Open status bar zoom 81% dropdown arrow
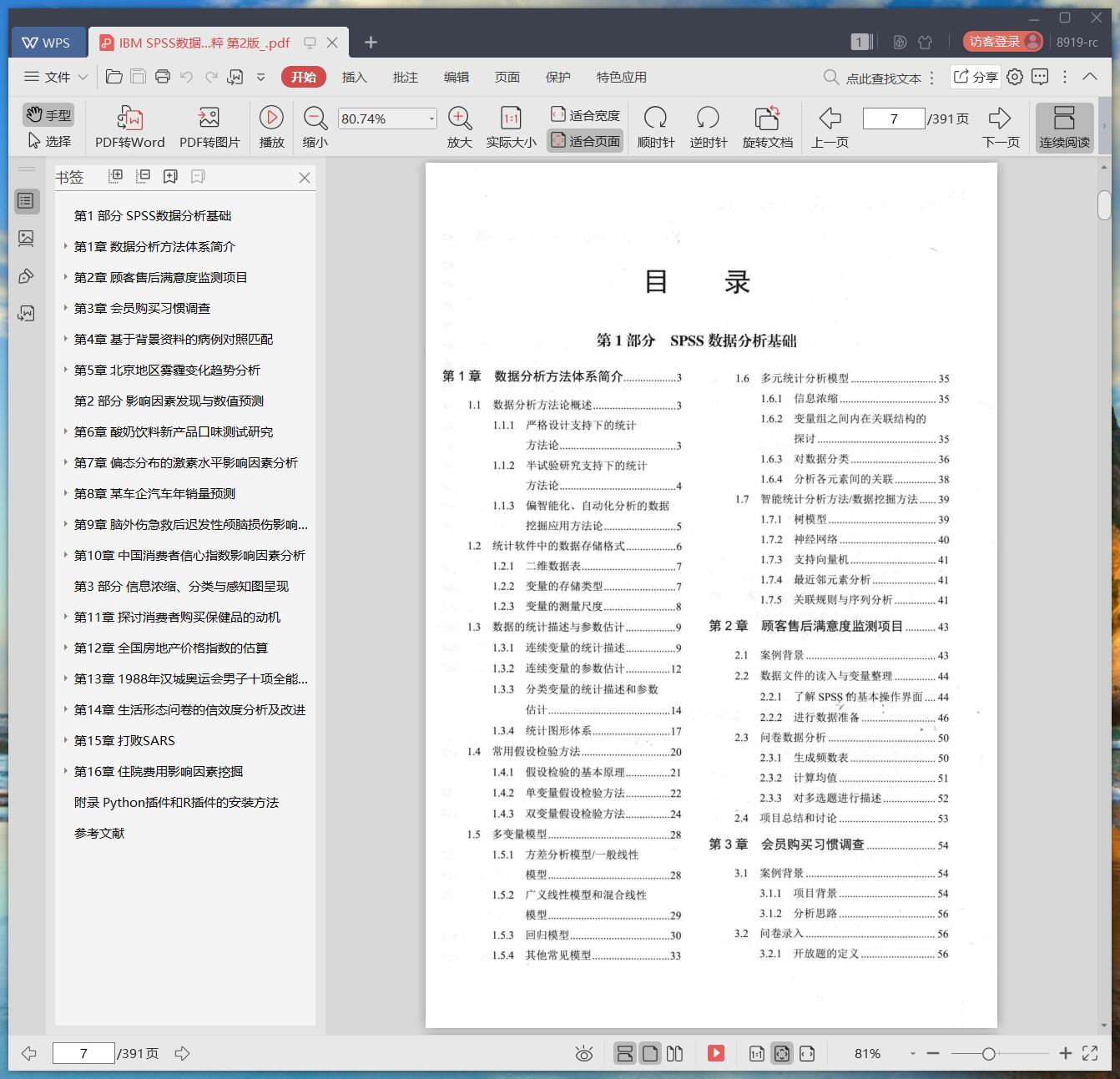Screen dimensions: 1120x1079 pyautogui.click(x=912, y=1054)
